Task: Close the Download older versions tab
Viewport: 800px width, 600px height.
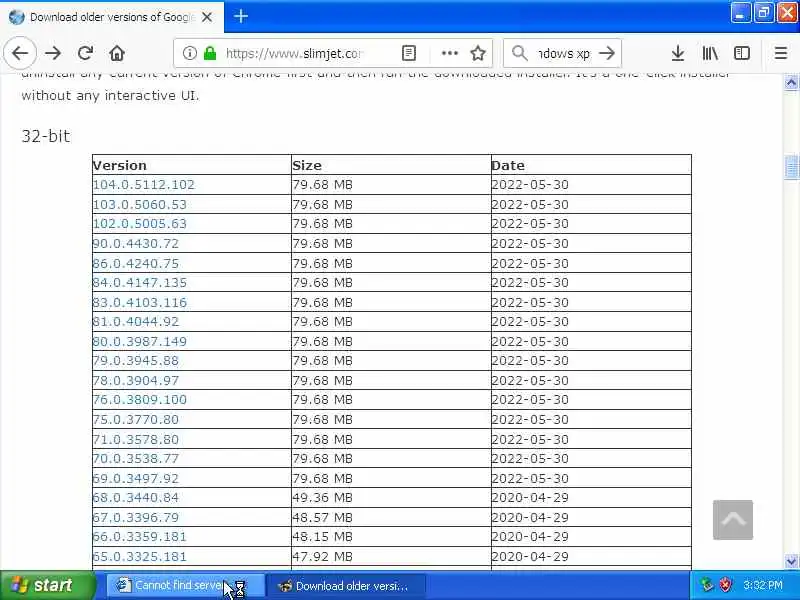Action: 207,17
